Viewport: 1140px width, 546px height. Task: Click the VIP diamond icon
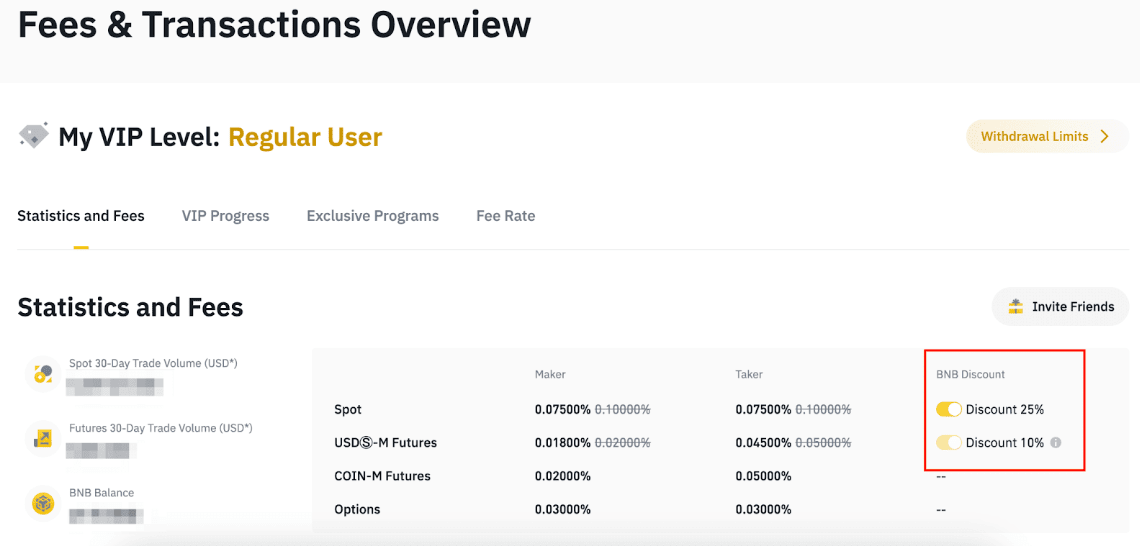click(33, 135)
